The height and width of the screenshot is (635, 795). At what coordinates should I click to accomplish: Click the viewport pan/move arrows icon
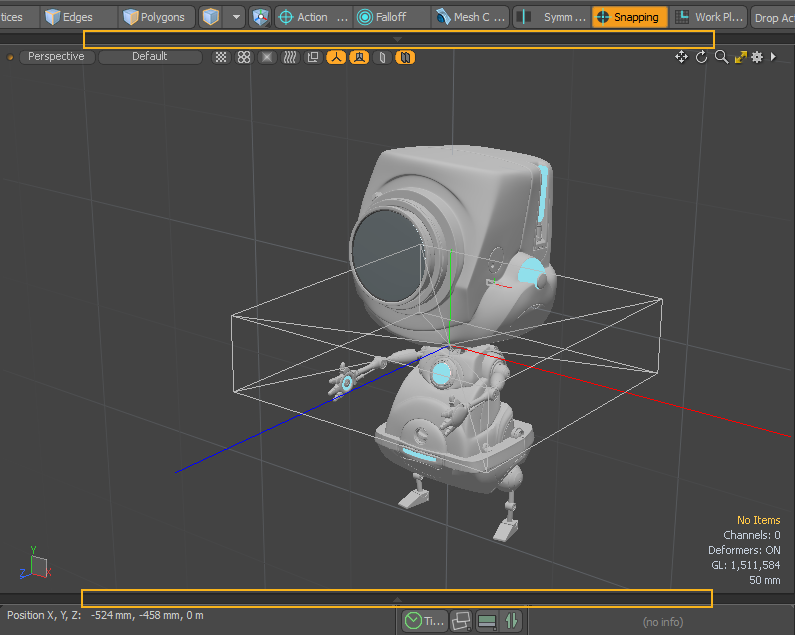click(681, 57)
